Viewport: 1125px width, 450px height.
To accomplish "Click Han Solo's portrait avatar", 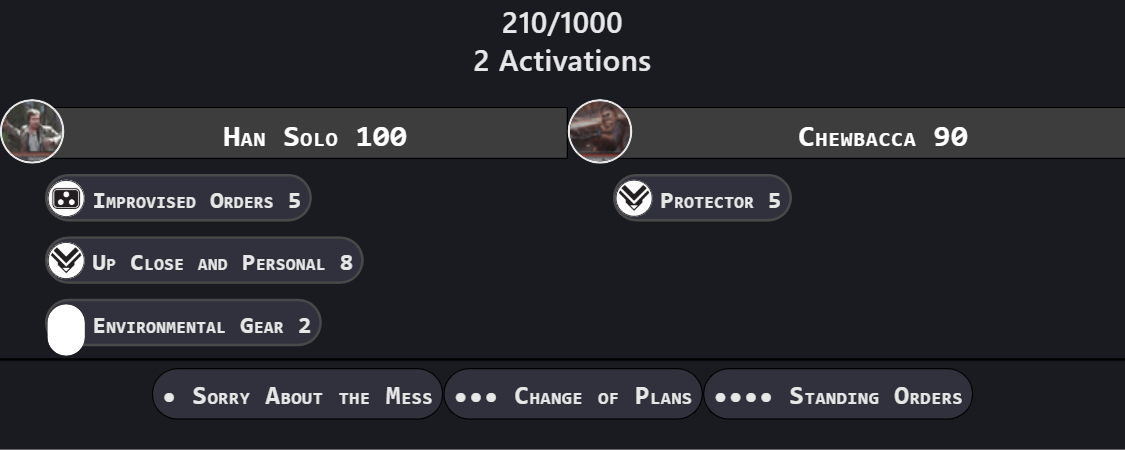I will 32,131.
